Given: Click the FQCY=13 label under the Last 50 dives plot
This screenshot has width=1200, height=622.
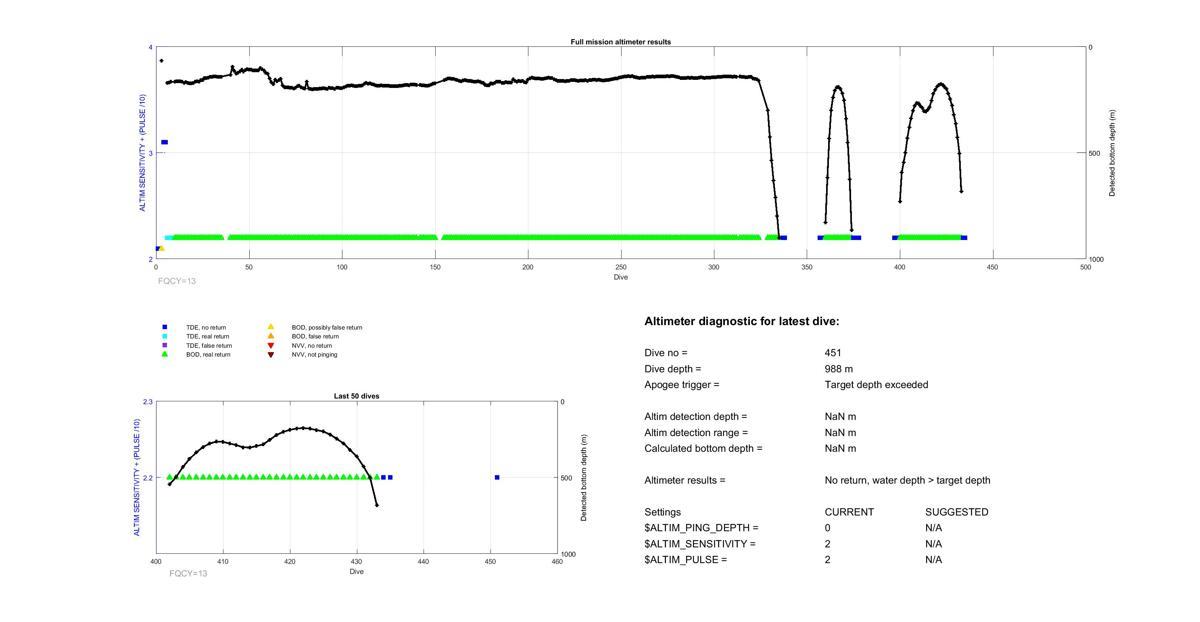Looking at the screenshot, I should [x=189, y=573].
